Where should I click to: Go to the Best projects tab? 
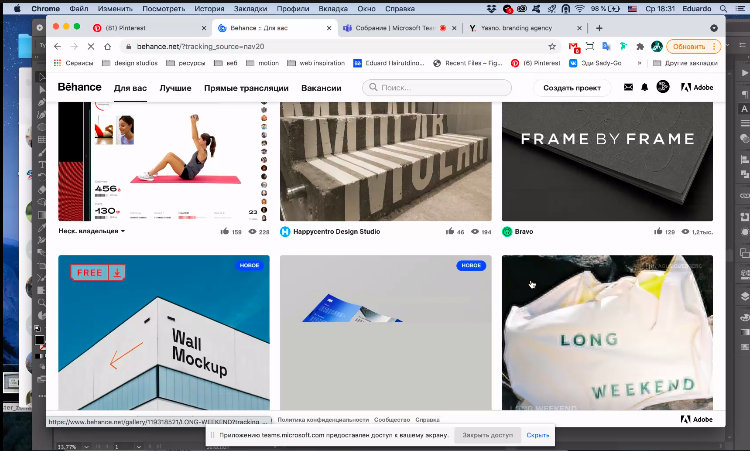[176, 88]
